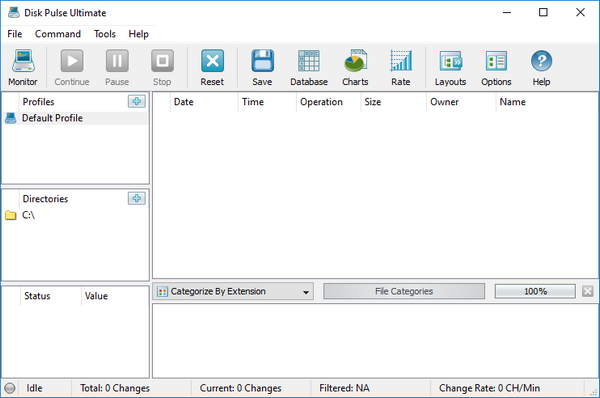Open the Database toolbar icon
The image size is (600, 398).
coord(309,61)
